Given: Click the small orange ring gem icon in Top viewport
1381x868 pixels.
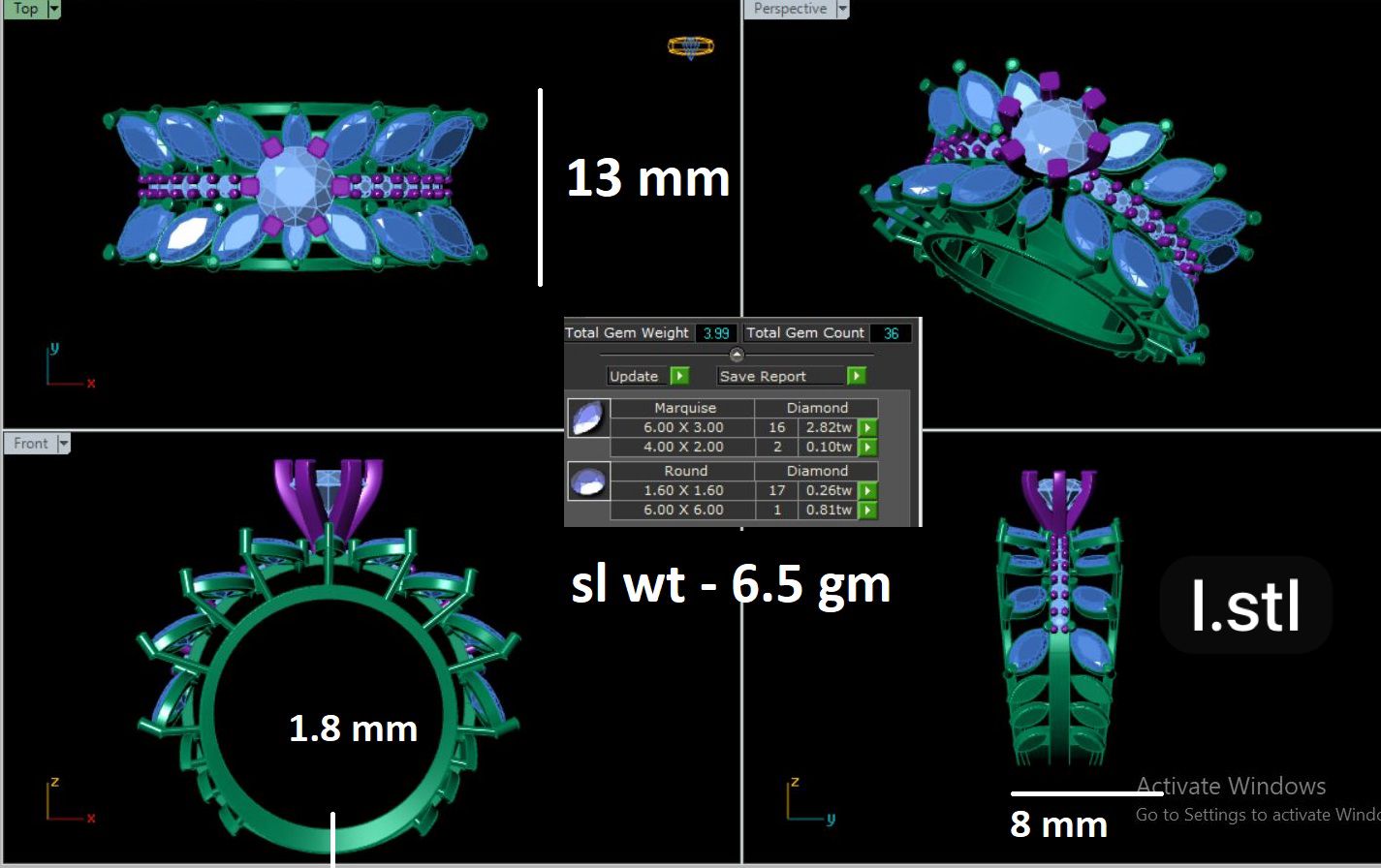Looking at the screenshot, I should [x=690, y=46].
